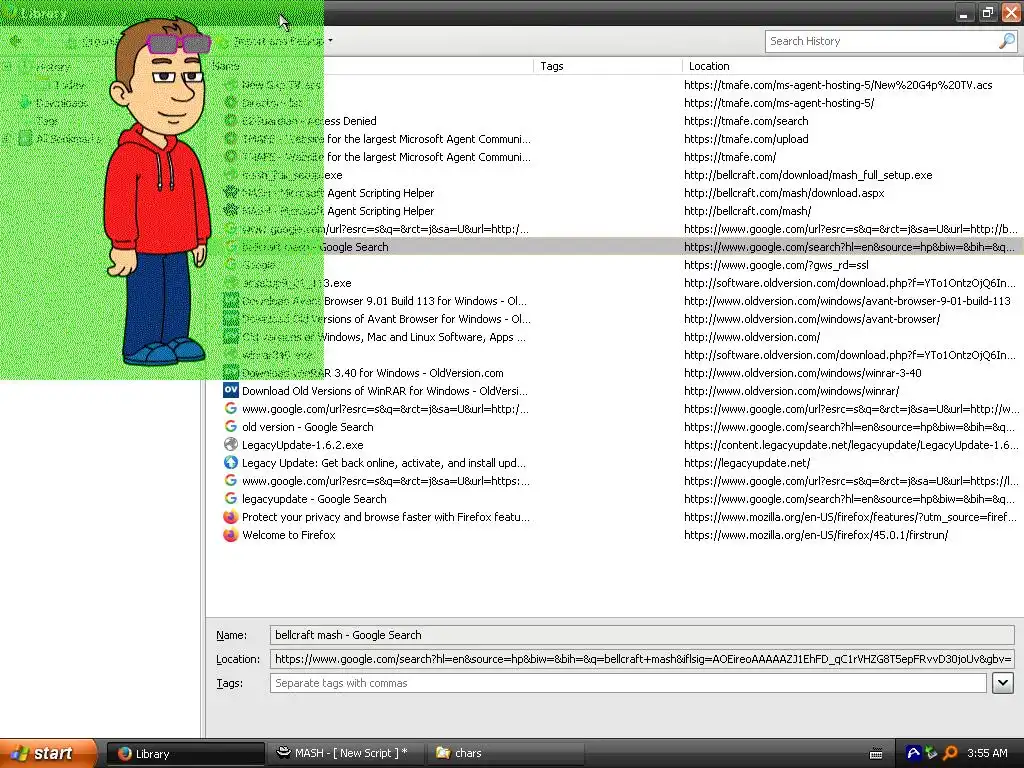This screenshot has height=768, width=1024.
Task: Select history entry 'legacyupdate - Google Search'
Action: point(314,498)
